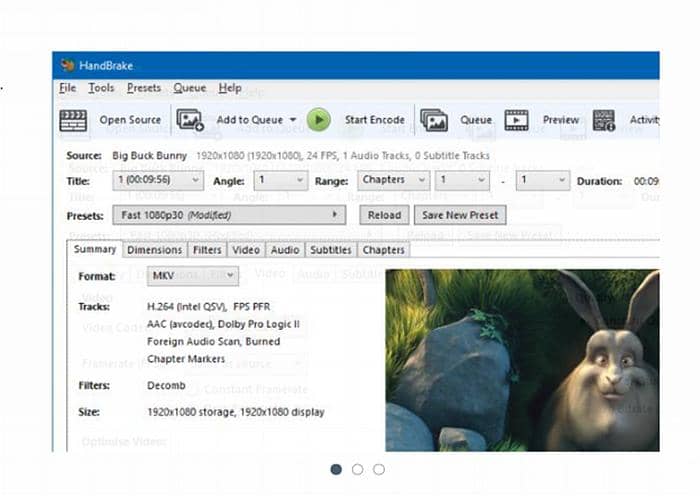Screen dimensions: 700x498
Task: Click the Queue label in toolbar
Action: pyautogui.click(x=476, y=120)
